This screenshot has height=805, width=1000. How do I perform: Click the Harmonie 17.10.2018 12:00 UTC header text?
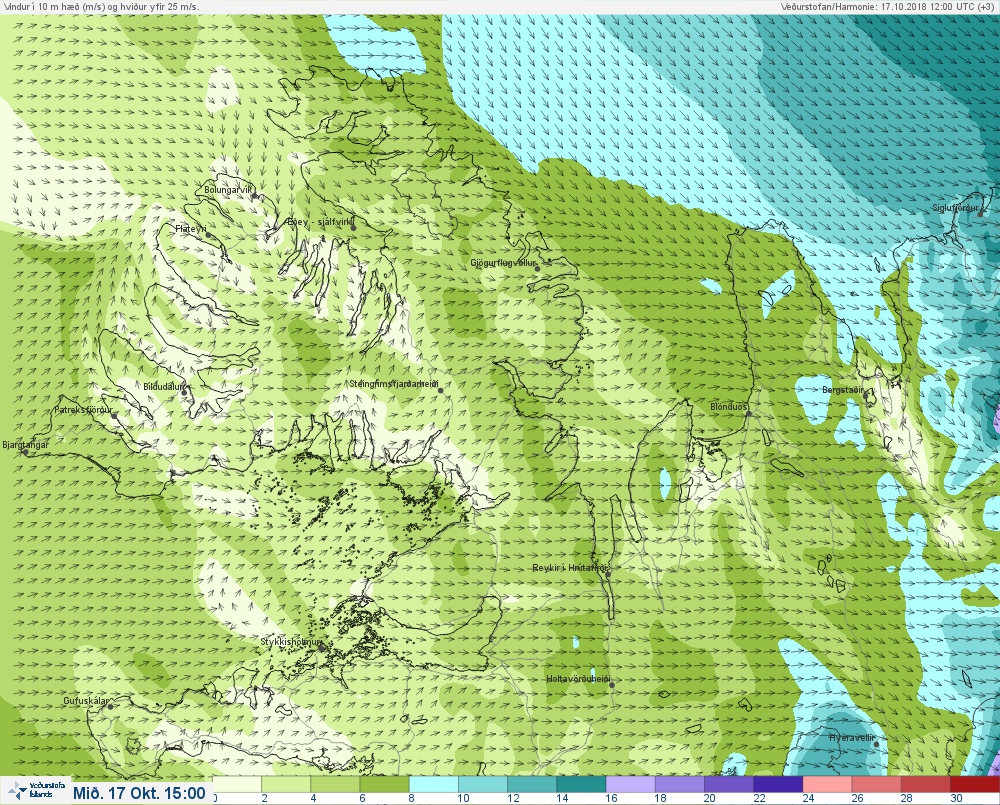(886, 6)
